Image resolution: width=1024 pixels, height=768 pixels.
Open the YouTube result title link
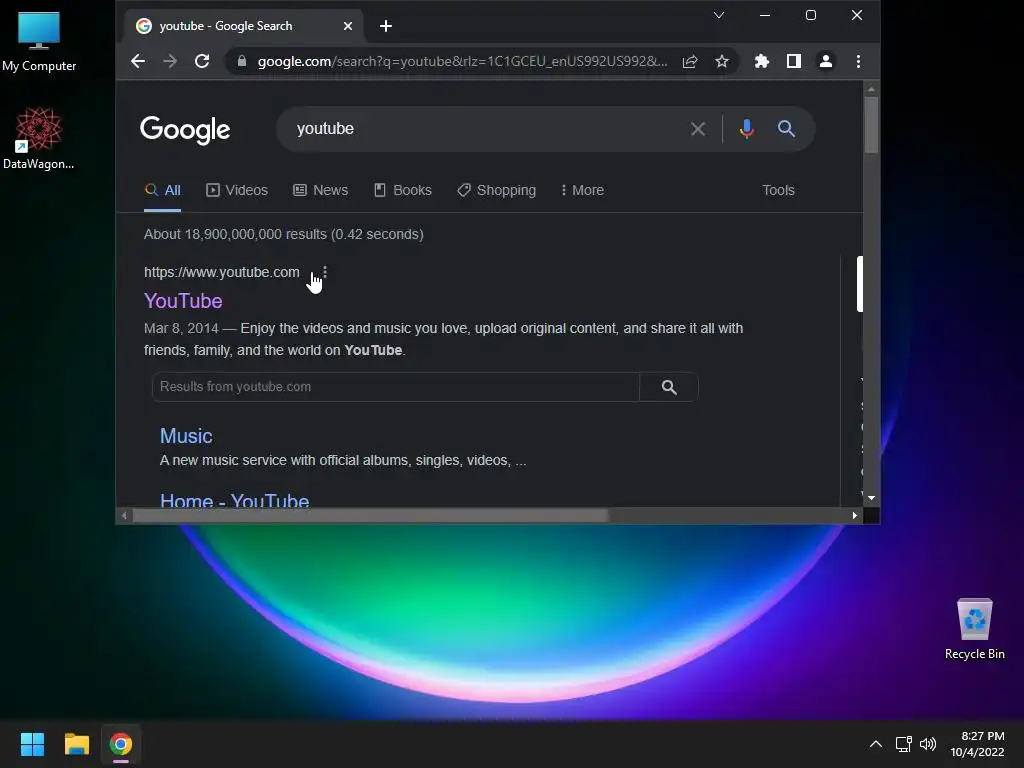pyautogui.click(x=184, y=301)
